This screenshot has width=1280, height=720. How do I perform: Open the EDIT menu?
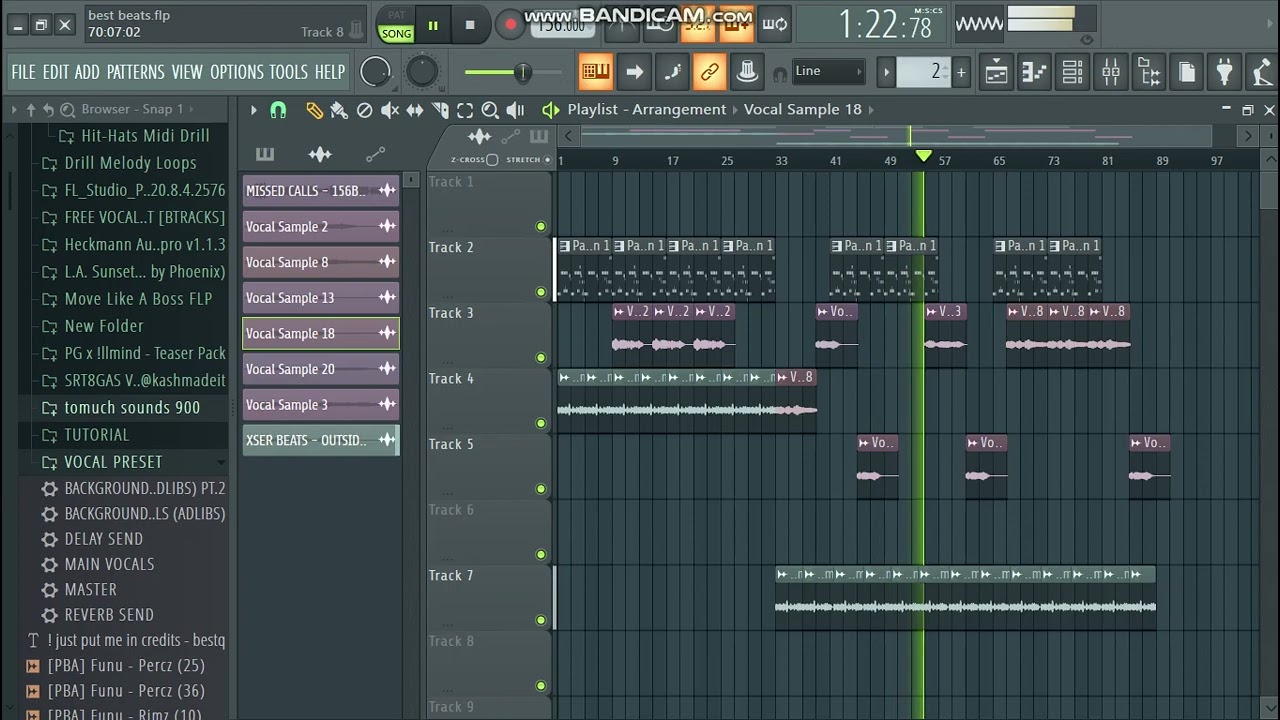[x=56, y=72]
